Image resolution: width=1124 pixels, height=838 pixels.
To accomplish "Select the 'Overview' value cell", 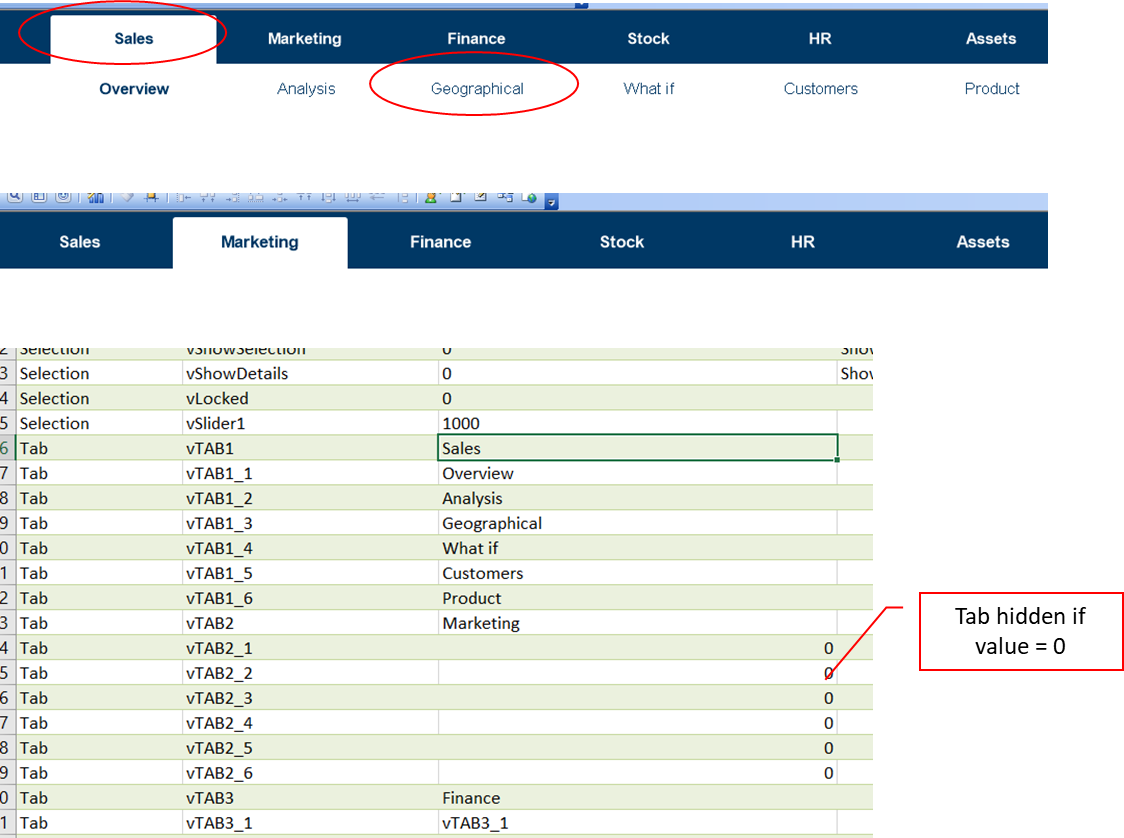I will (637, 473).
